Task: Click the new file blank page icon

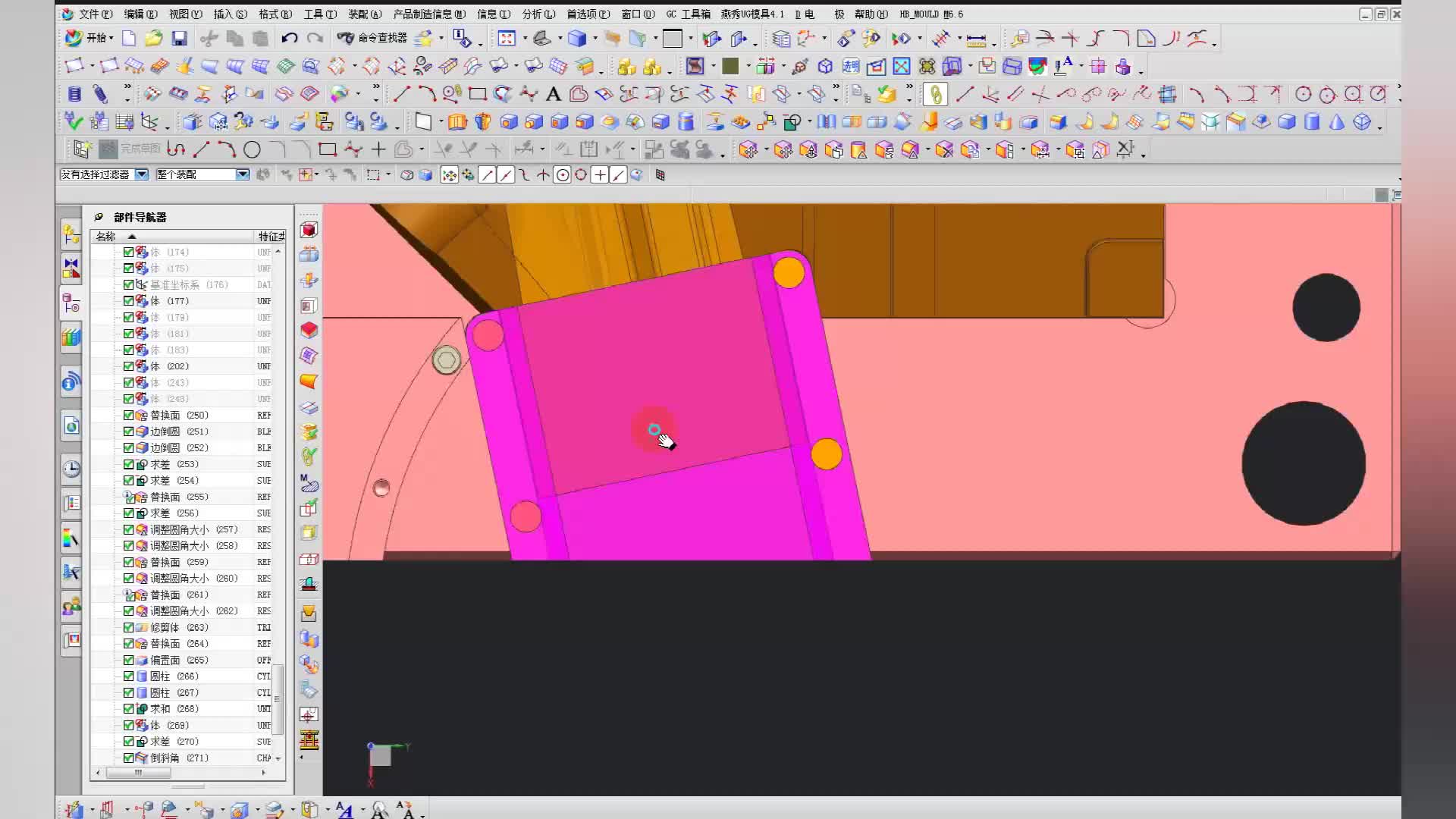Action: (129, 39)
